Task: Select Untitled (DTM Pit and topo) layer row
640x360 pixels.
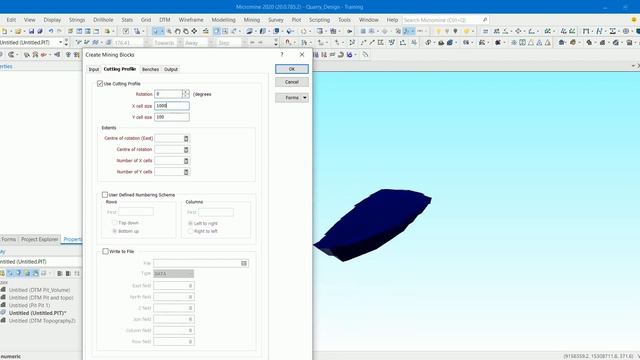Action: pos(41,298)
